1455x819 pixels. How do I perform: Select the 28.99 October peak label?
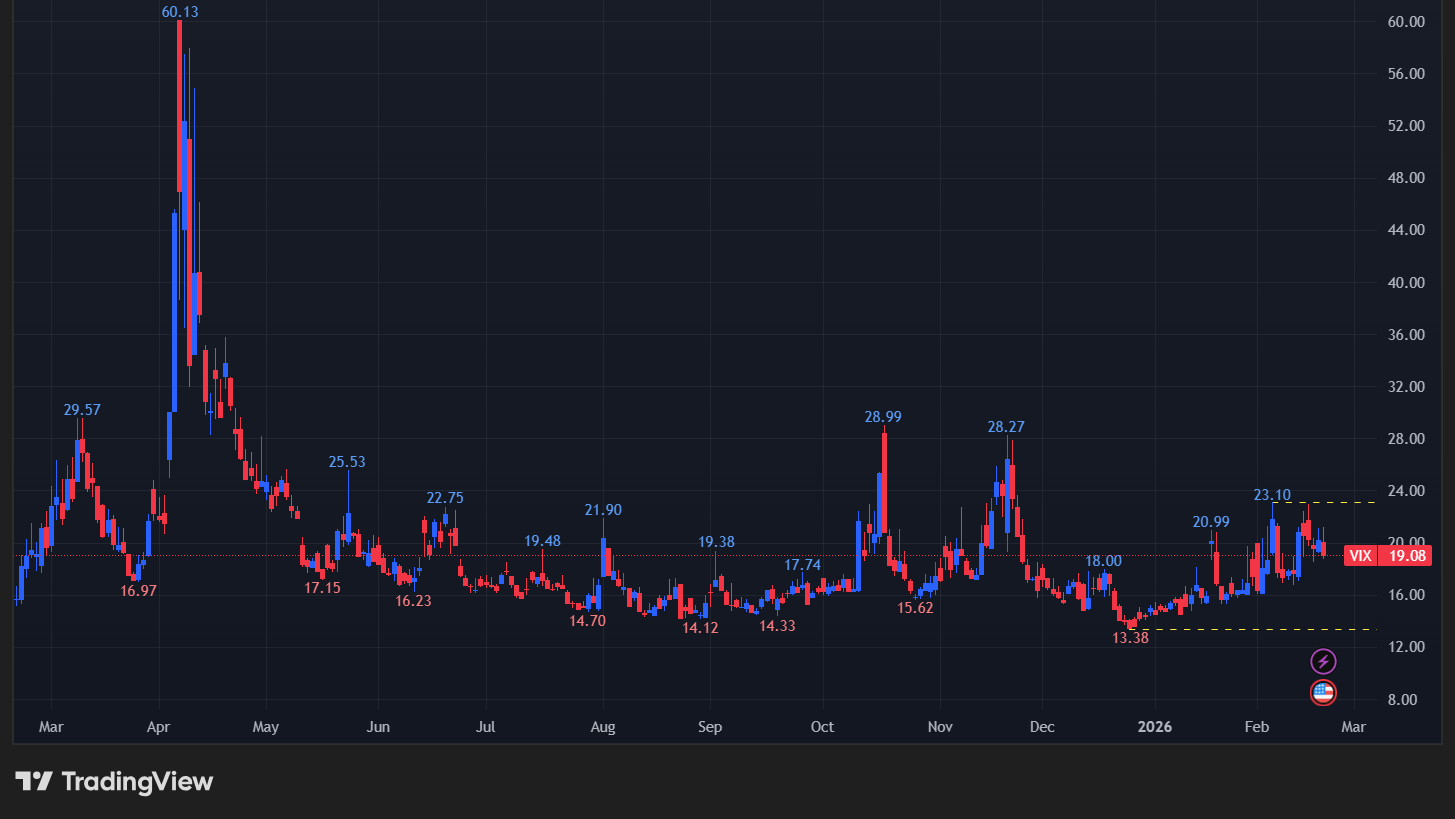[883, 417]
